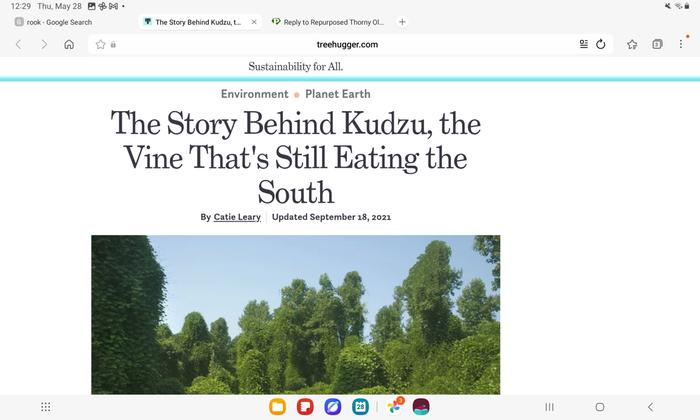Tap the Home navigation button
Image resolution: width=700 pixels, height=420 pixels.
(600, 407)
